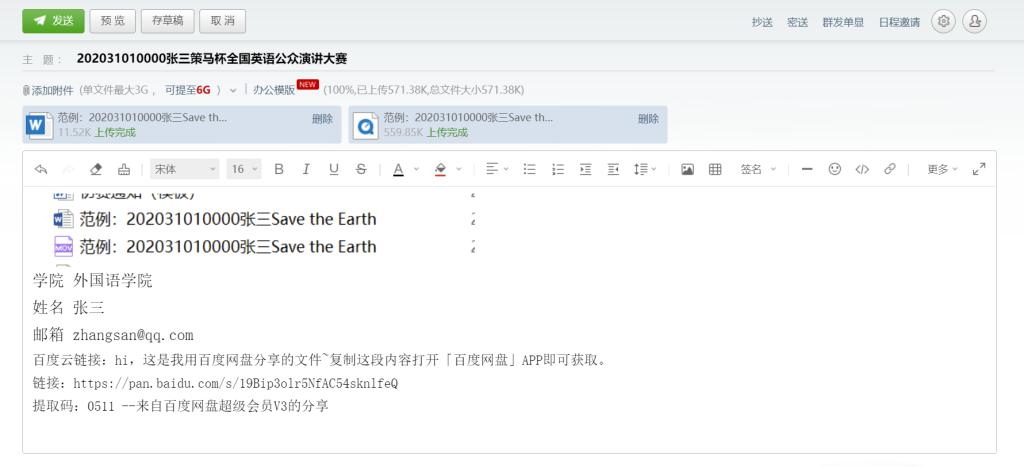Viewport: 1024px width, 467px height.
Task: Toggle italic text formatting
Action: point(306,169)
